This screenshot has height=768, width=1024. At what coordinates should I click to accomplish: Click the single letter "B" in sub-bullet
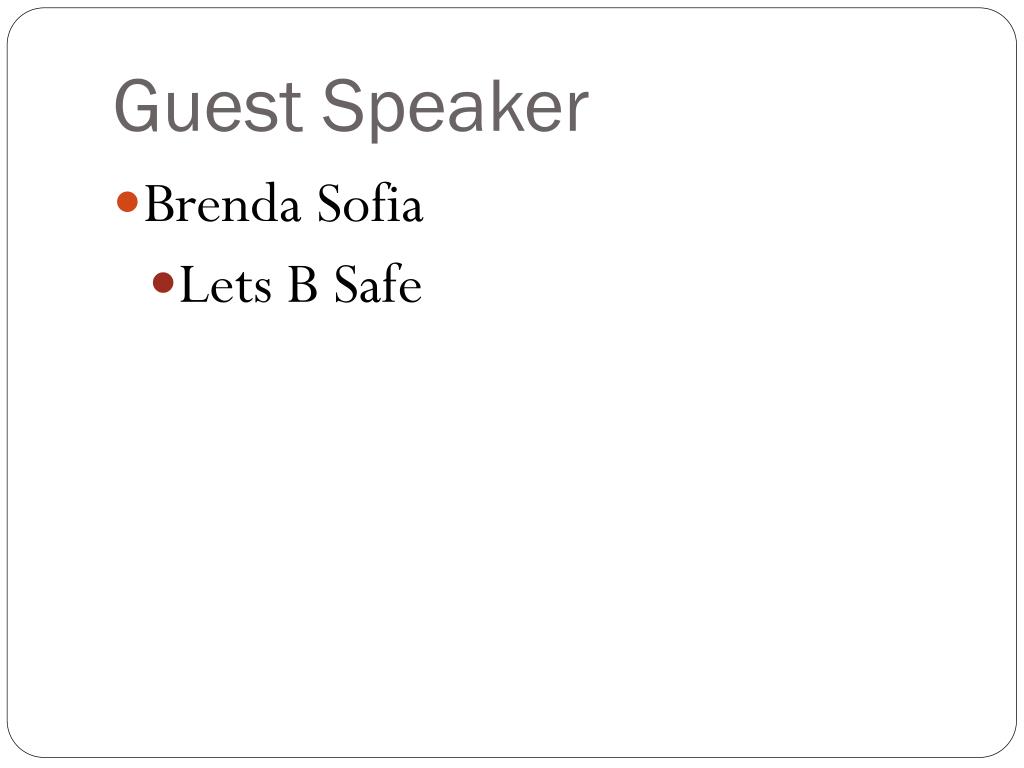pos(302,285)
